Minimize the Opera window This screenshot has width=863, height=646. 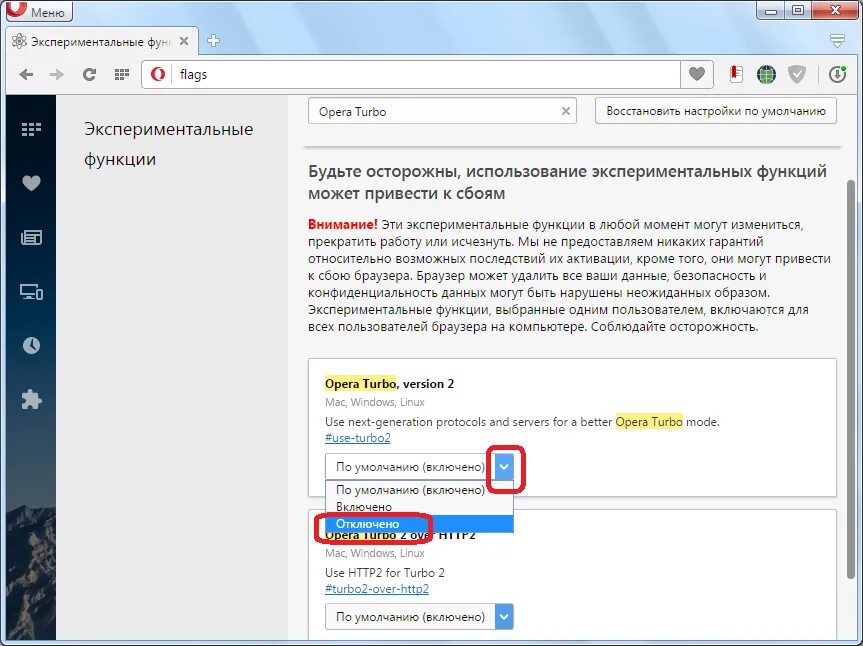tap(771, 11)
